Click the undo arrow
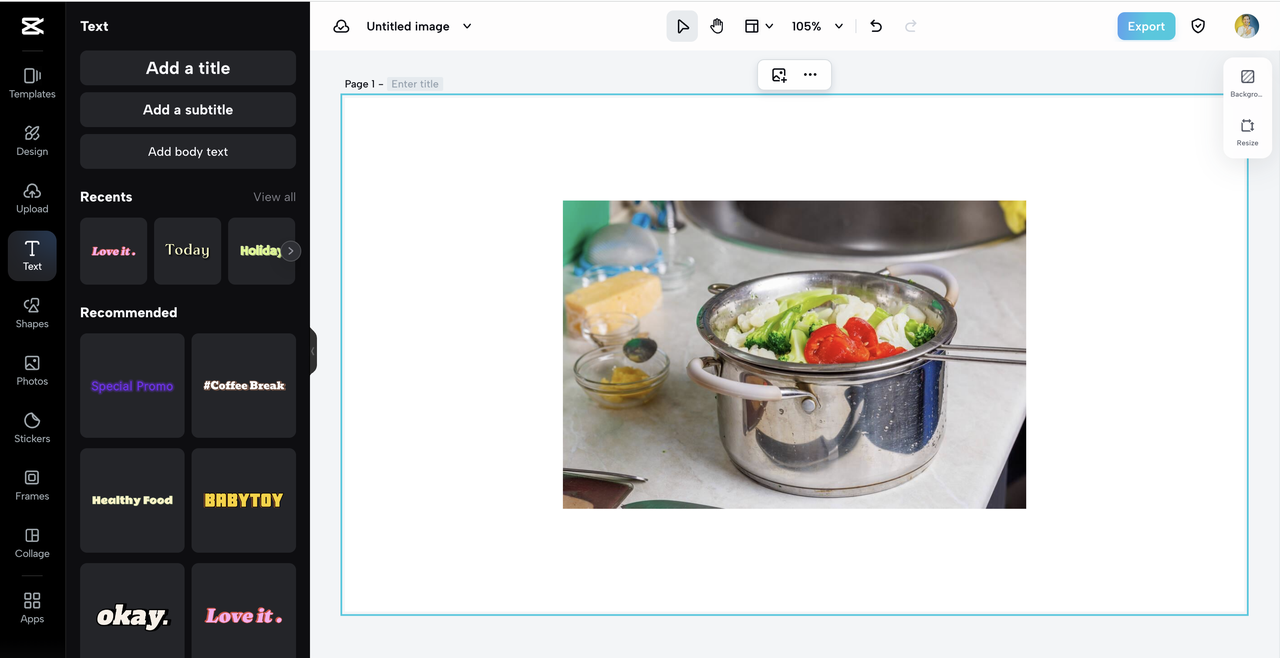The image size is (1280, 658). point(876,26)
